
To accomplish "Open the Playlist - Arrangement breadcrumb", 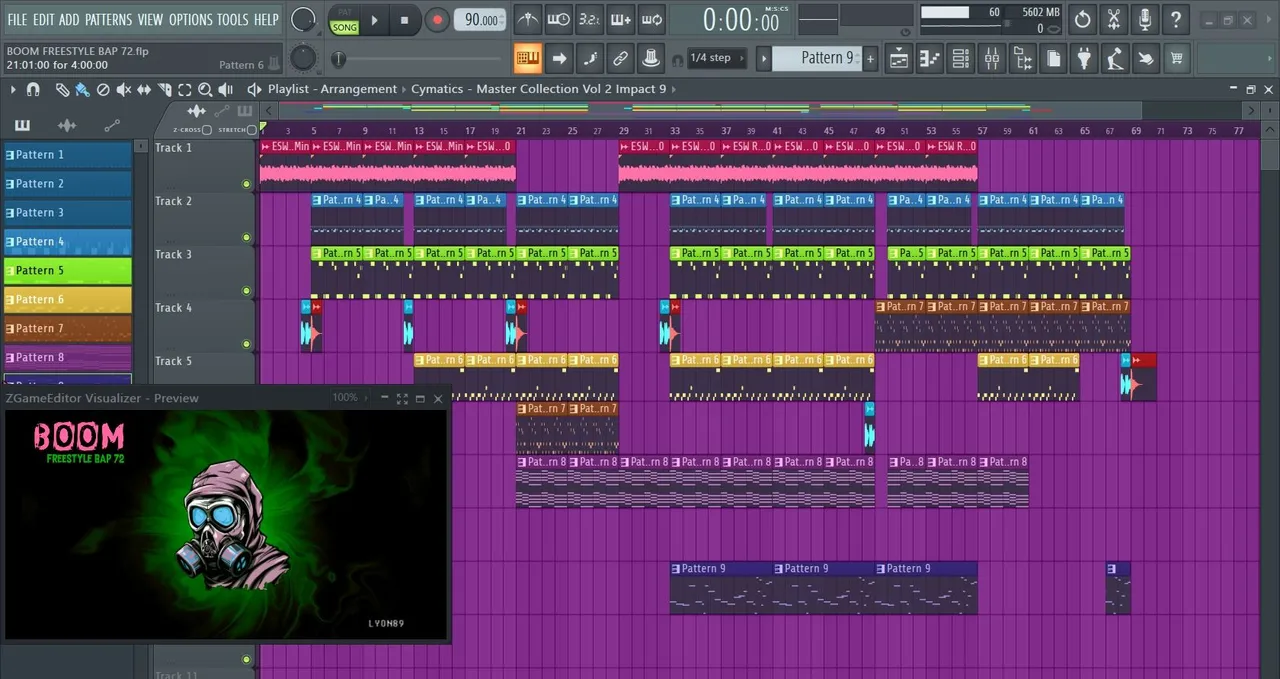I will (x=332, y=89).
